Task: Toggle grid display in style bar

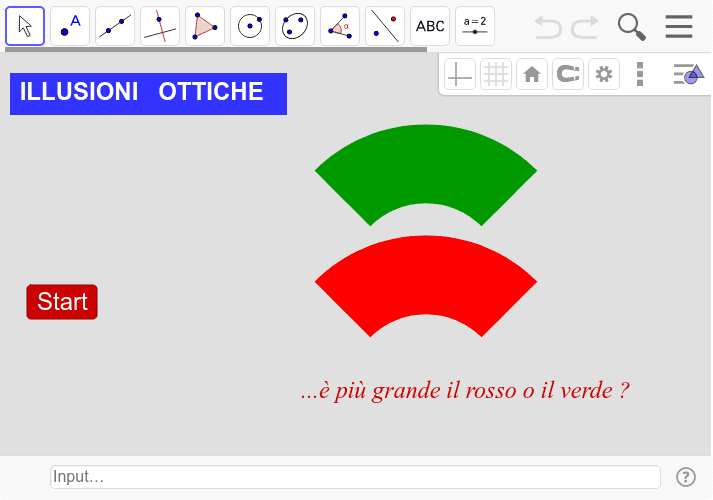Action: coord(496,74)
